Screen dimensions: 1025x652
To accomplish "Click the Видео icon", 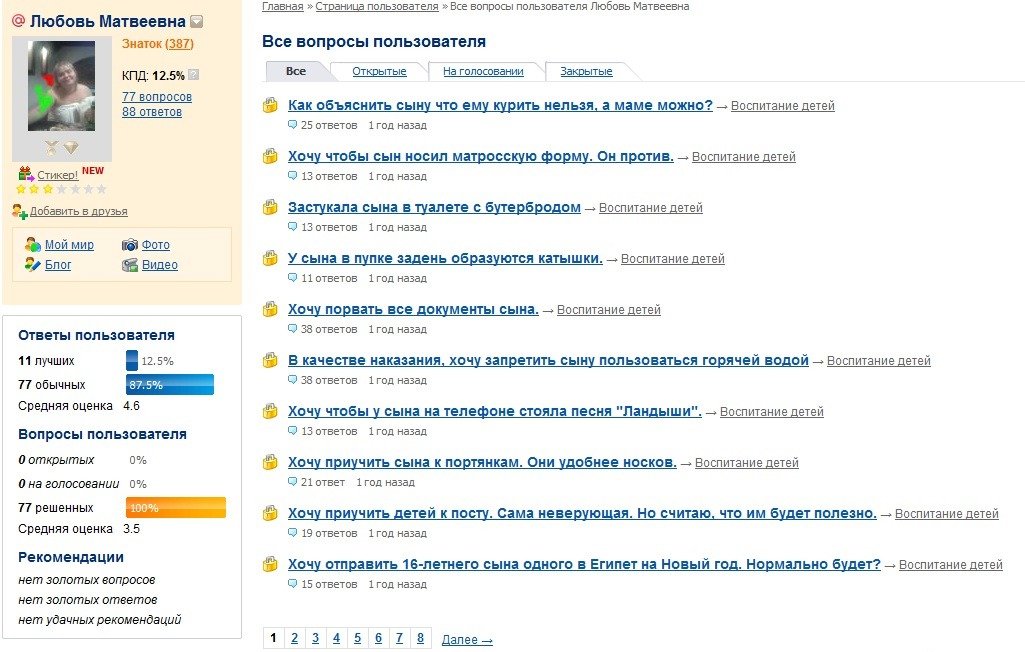I will pyautogui.click(x=129, y=265).
